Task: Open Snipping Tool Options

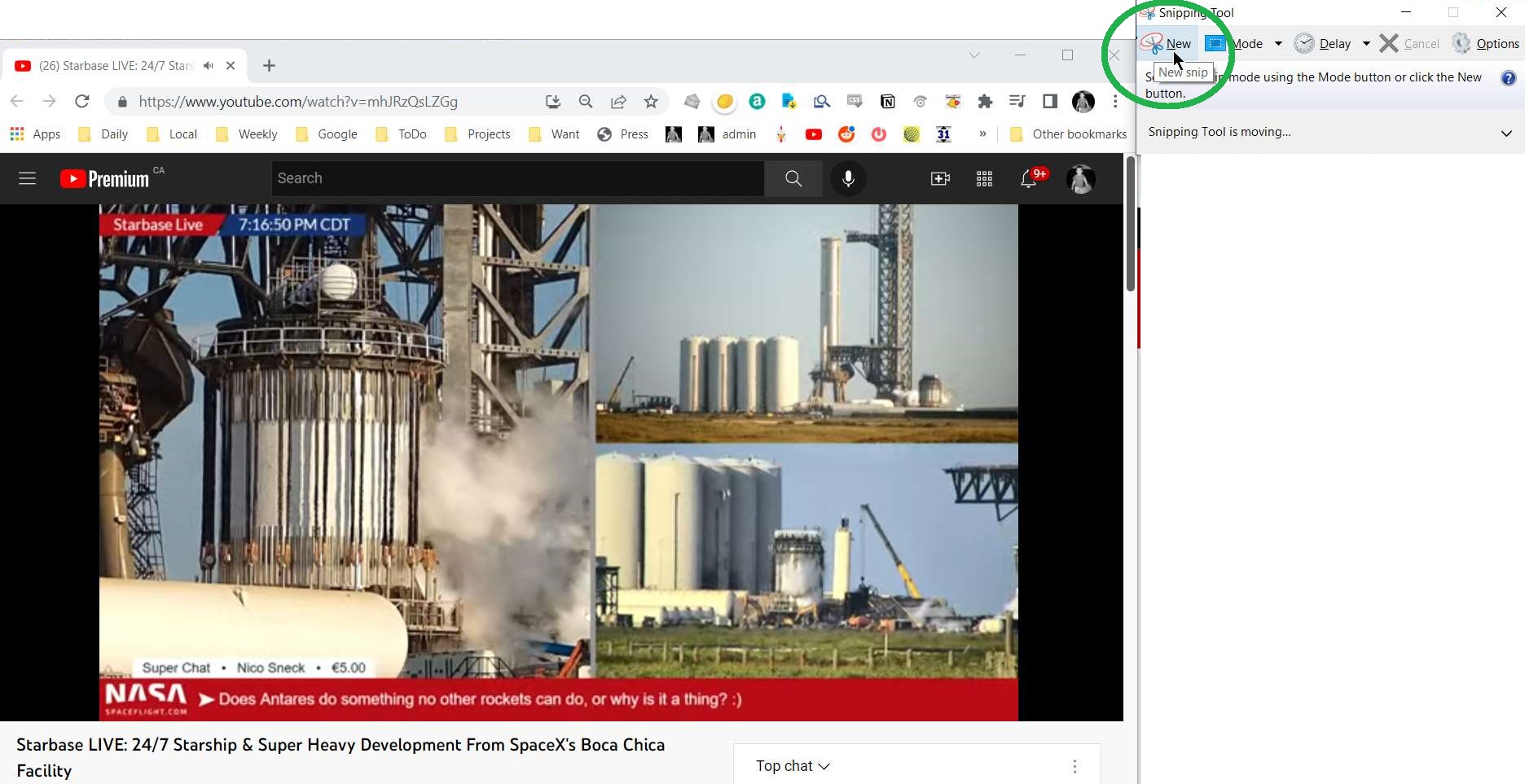Action: pyautogui.click(x=1487, y=44)
